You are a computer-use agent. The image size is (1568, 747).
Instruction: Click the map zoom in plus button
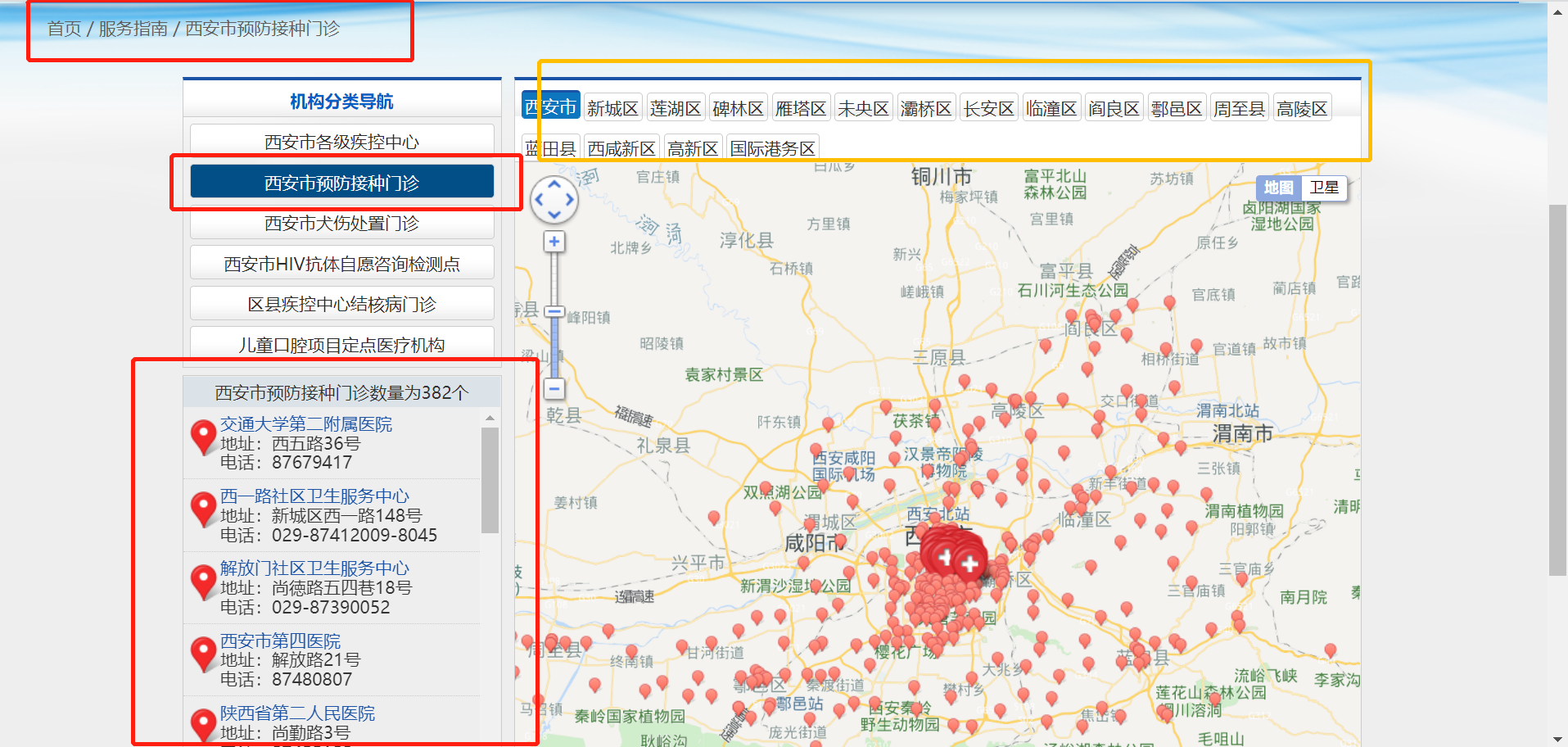(554, 242)
